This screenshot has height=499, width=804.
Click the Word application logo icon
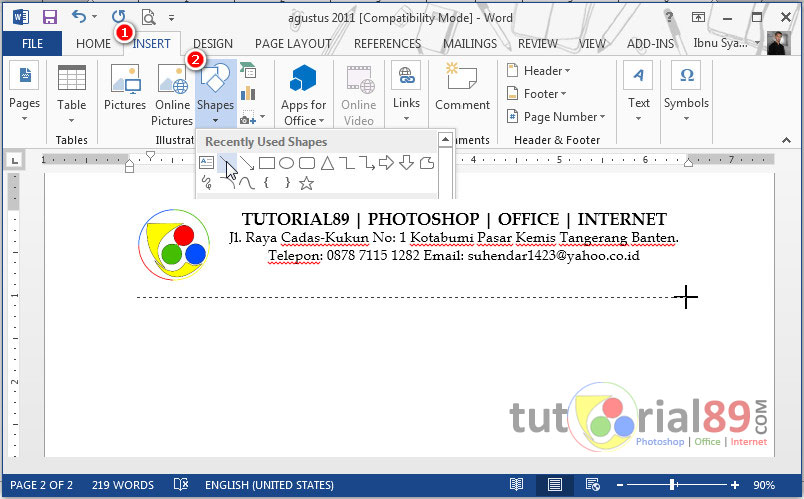pos(21,17)
